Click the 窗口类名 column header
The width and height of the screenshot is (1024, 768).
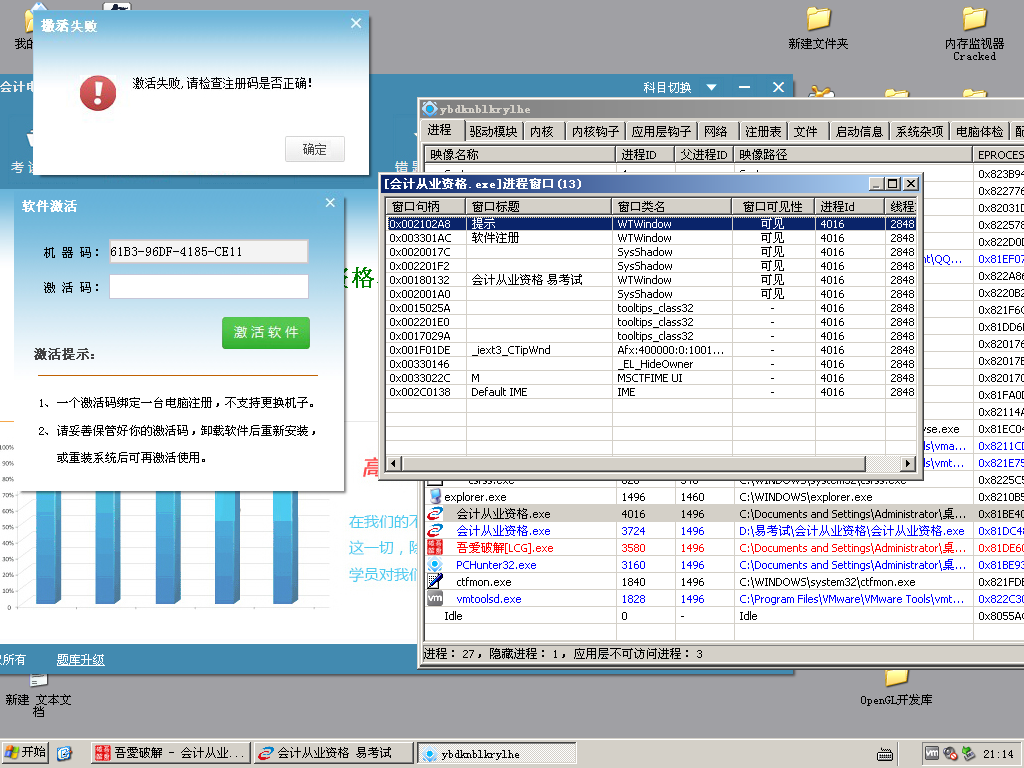coord(671,206)
